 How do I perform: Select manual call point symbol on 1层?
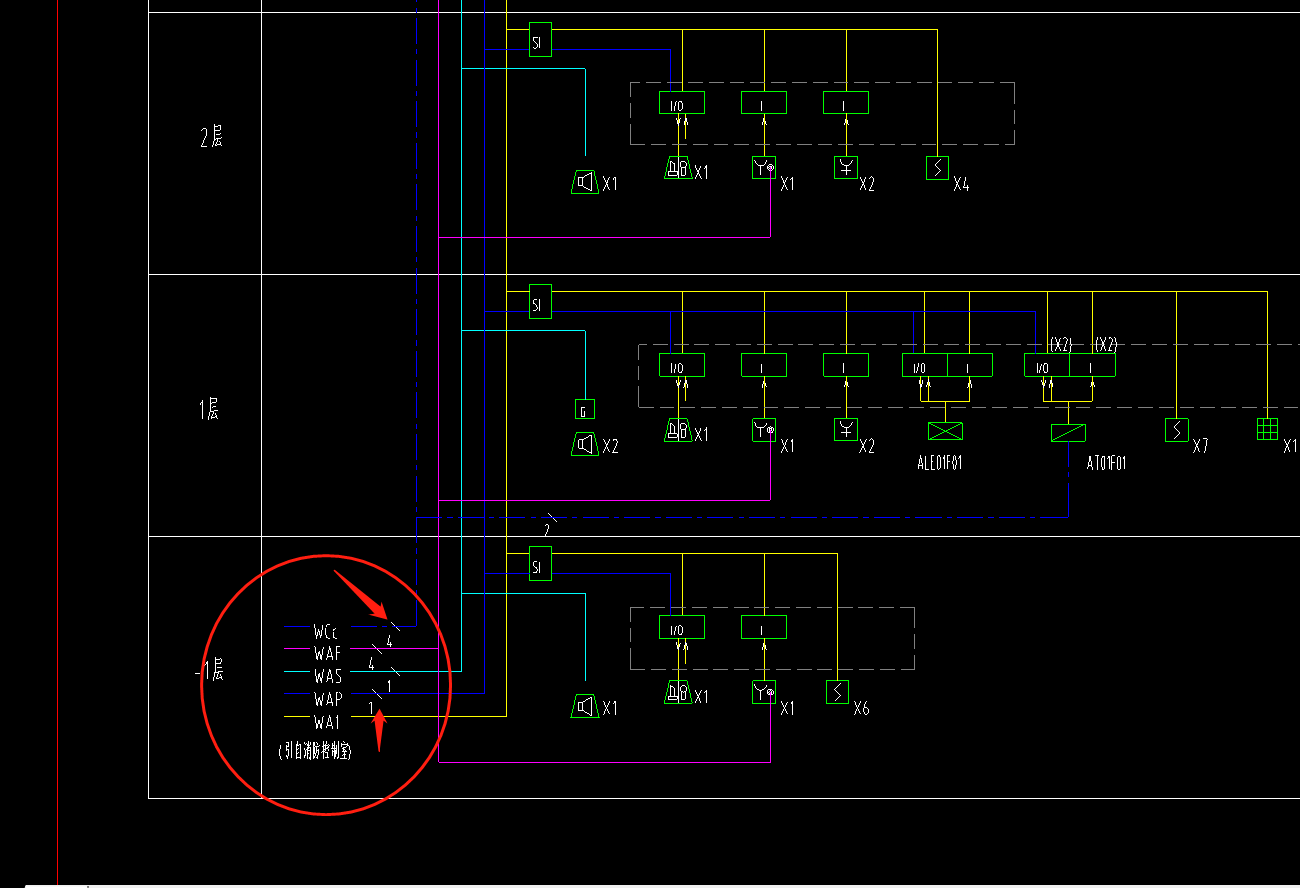(x=678, y=430)
